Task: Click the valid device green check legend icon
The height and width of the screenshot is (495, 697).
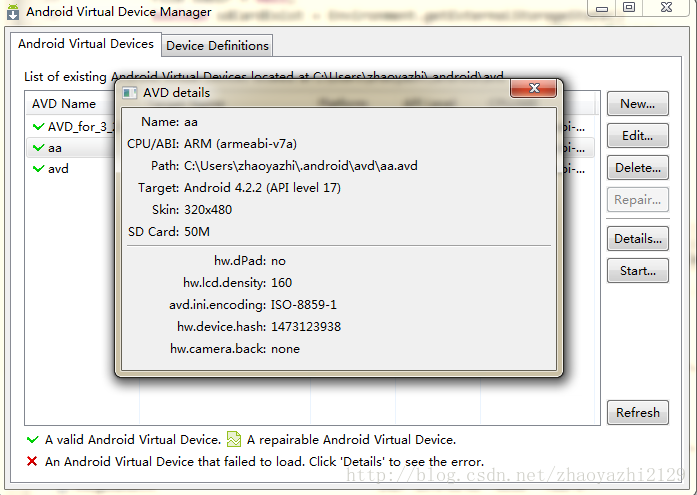Action: [x=32, y=439]
